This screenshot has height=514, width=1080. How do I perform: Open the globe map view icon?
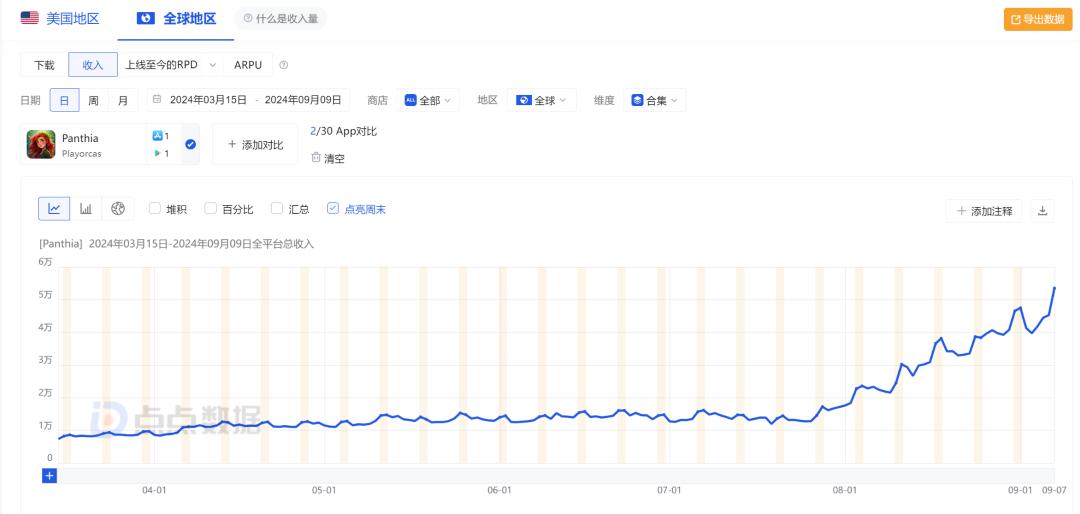(118, 209)
